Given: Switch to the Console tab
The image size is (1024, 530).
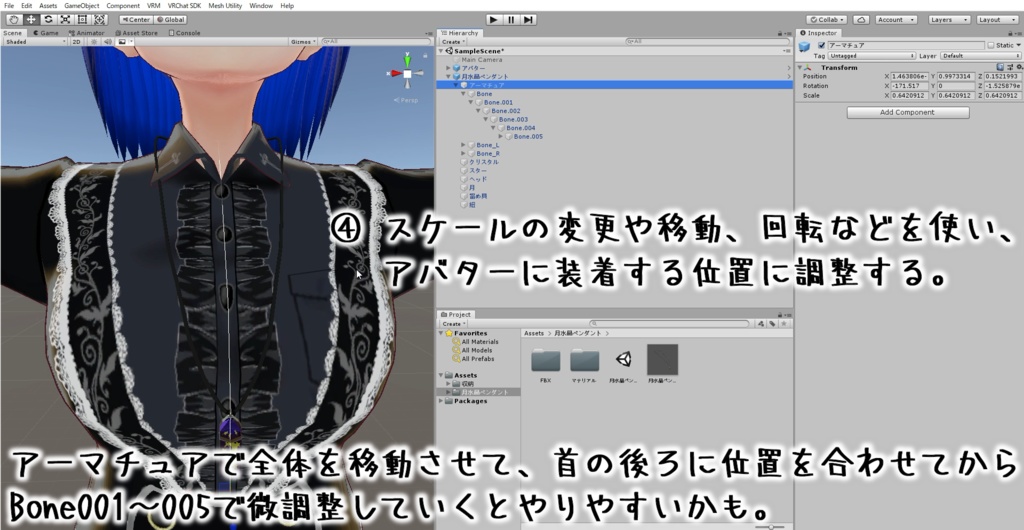Looking at the screenshot, I should (185, 33).
